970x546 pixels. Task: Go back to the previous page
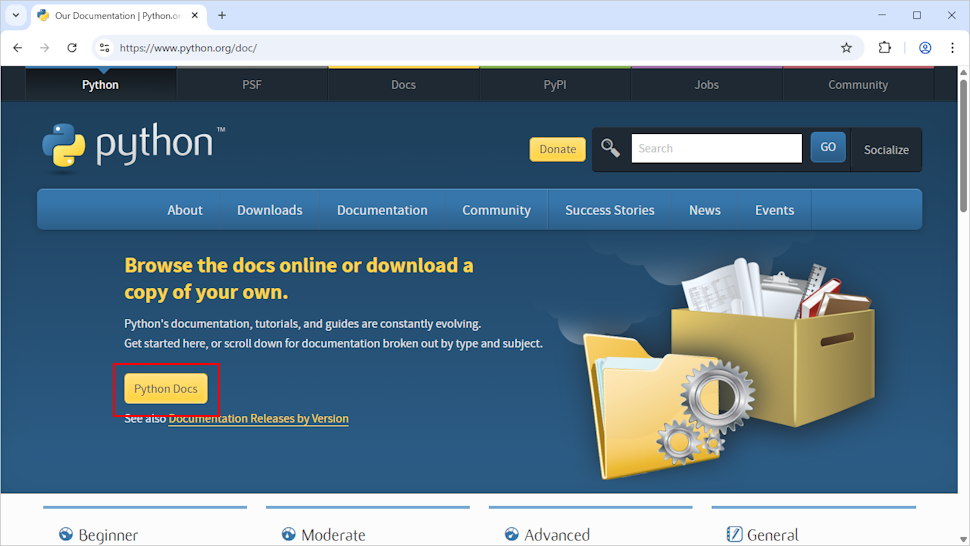click(x=17, y=48)
